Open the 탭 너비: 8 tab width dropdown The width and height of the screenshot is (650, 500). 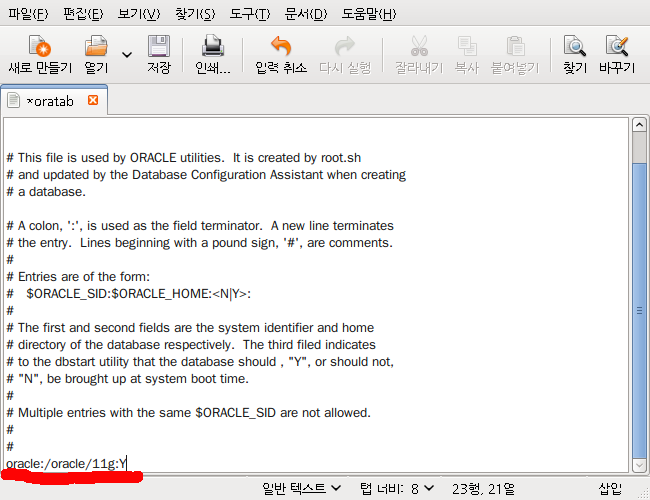click(x=397, y=489)
